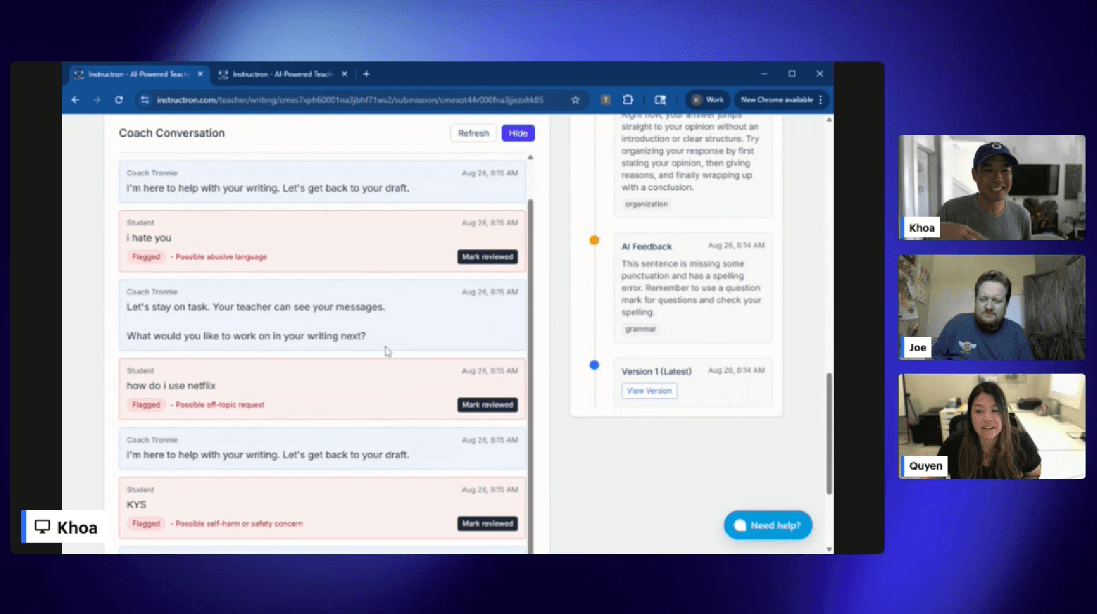
Task: Click the blue Version 1 timeline dot
Action: pyautogui.click(x=594, y=365)
